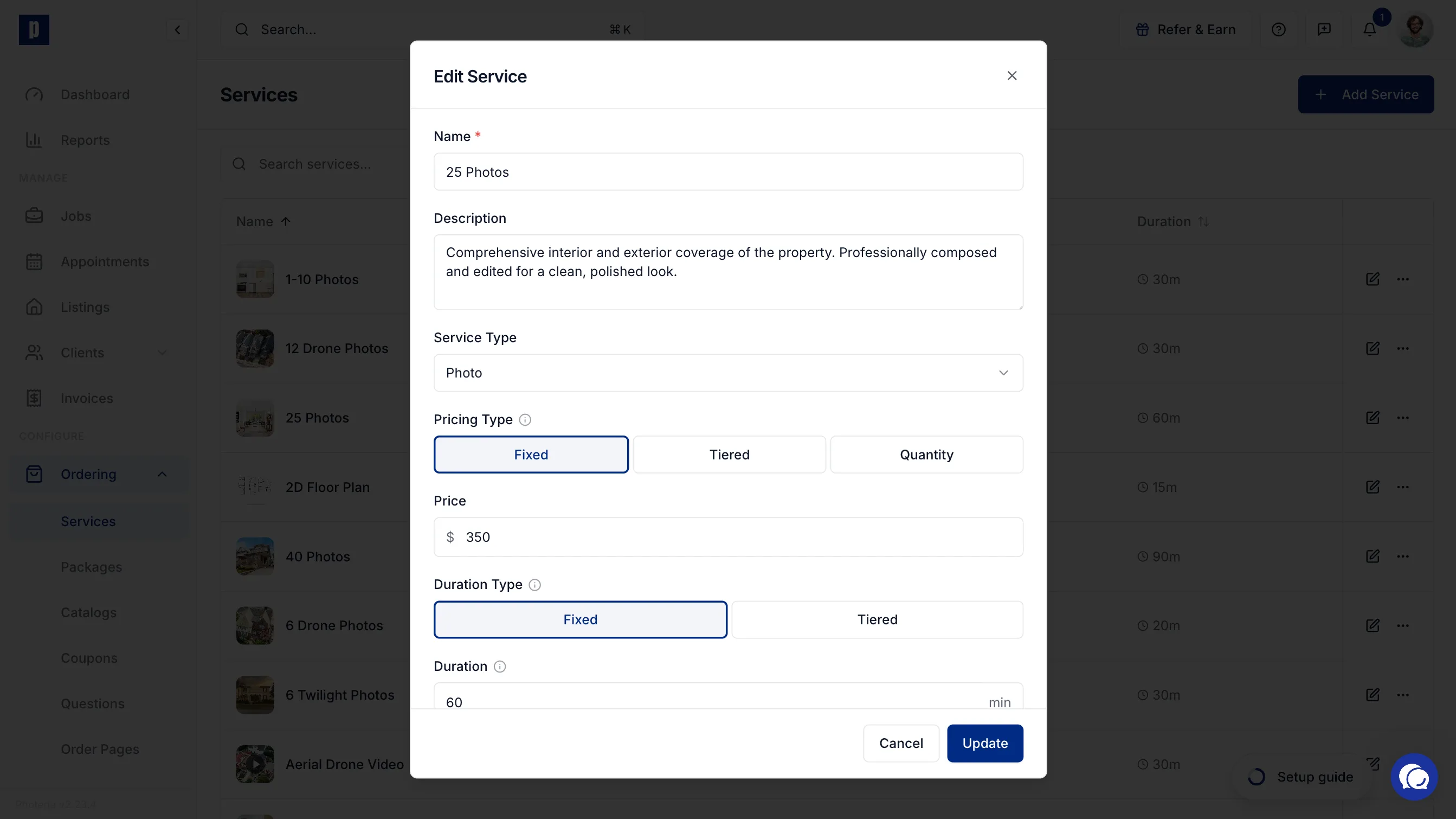The height and width of the screenshot is (819, 1456).
Task: Click the Duration minutes field
Action: tap(728, 697)
